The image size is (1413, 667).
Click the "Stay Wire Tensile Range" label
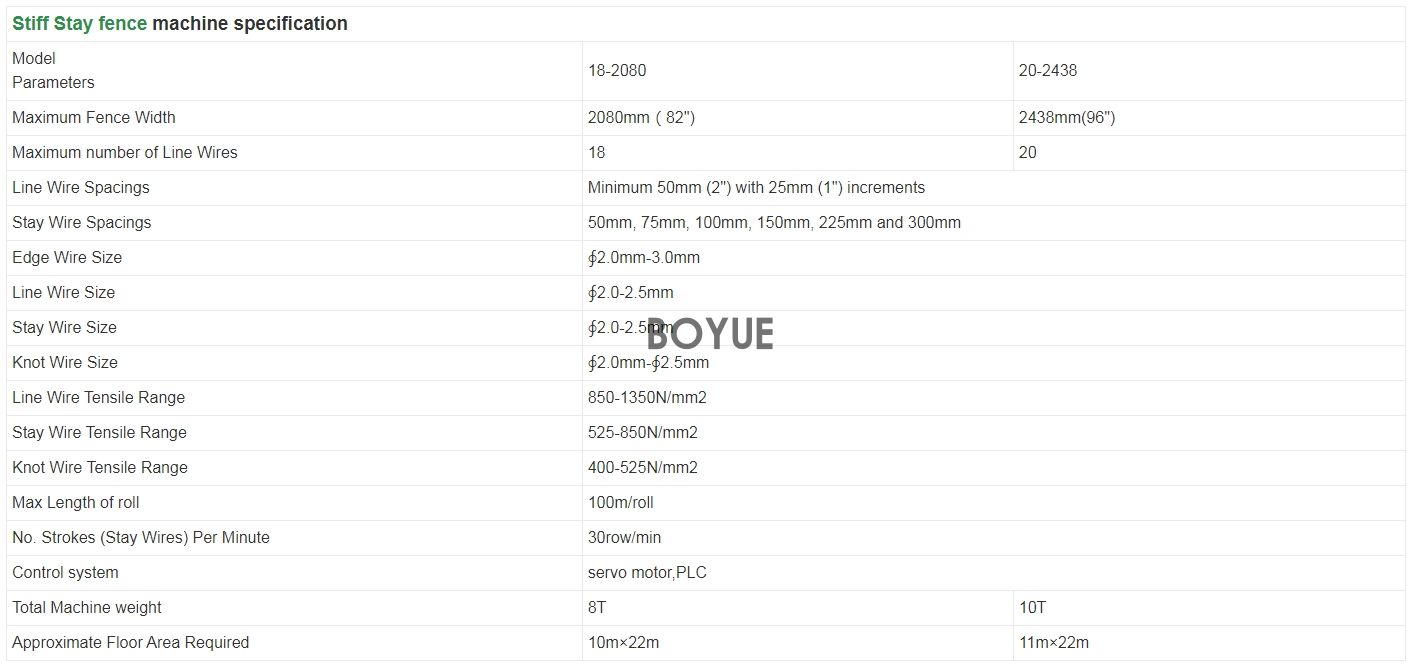point(99,433)
